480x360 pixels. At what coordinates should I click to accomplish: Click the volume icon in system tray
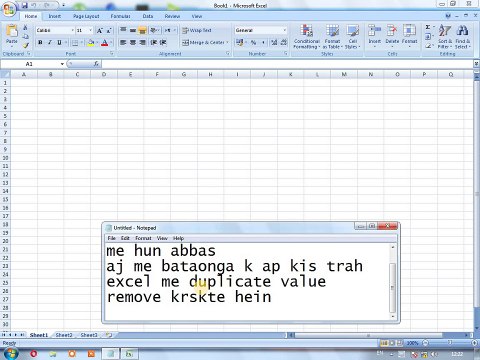pyautogui.click(x=434, y=354)
